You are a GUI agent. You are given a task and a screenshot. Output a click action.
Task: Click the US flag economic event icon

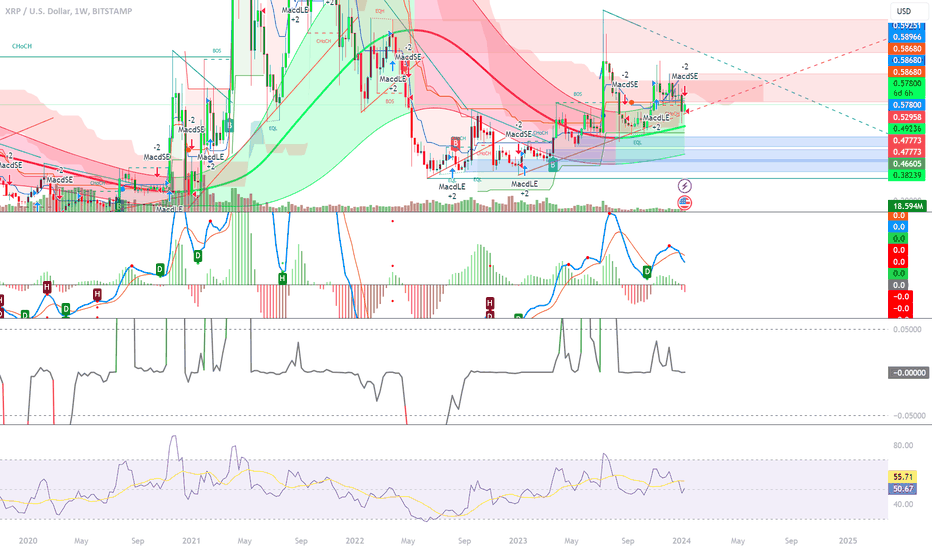click(685, 203)
